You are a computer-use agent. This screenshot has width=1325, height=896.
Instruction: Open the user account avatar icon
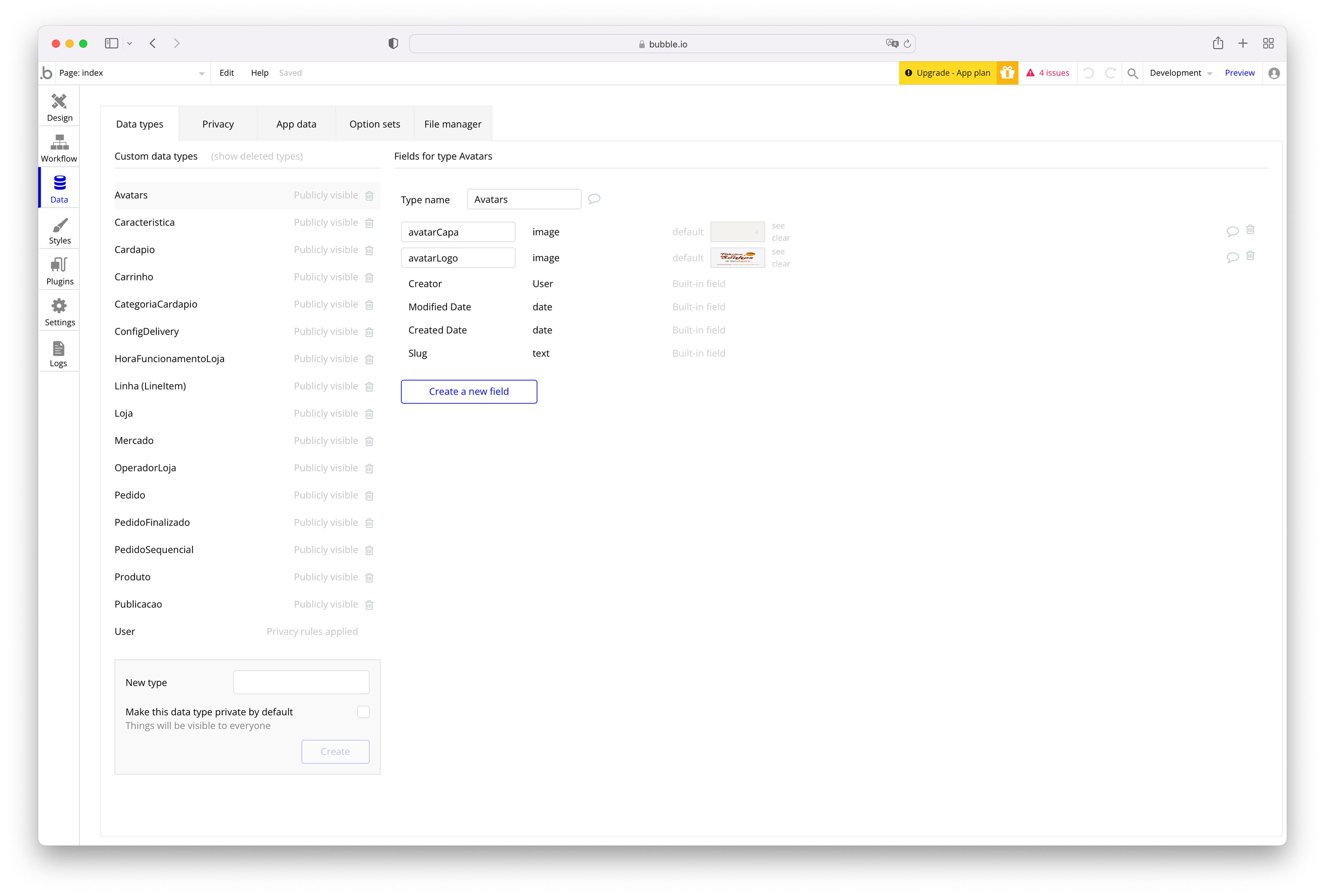point(1274,73)
